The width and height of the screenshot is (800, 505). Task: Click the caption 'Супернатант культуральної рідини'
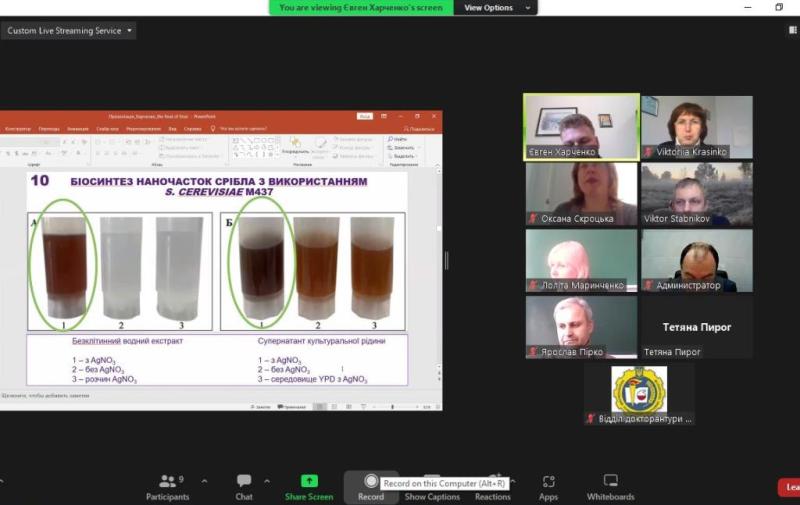[321, 341]
